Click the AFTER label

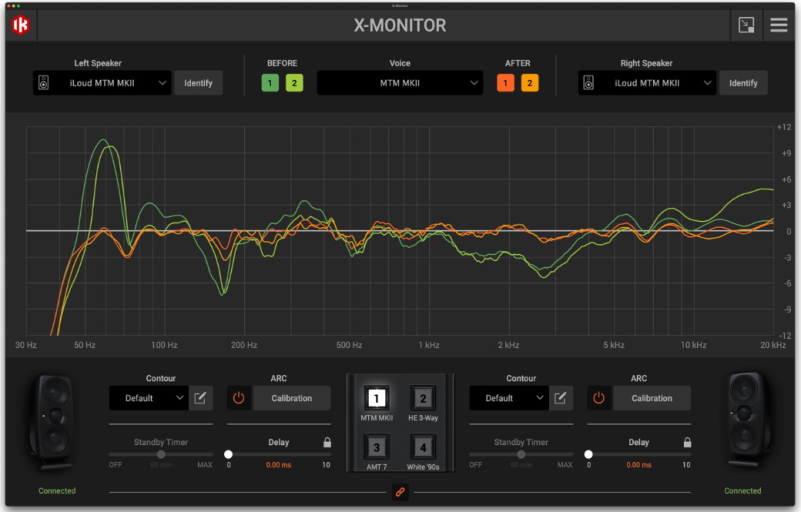517,63
